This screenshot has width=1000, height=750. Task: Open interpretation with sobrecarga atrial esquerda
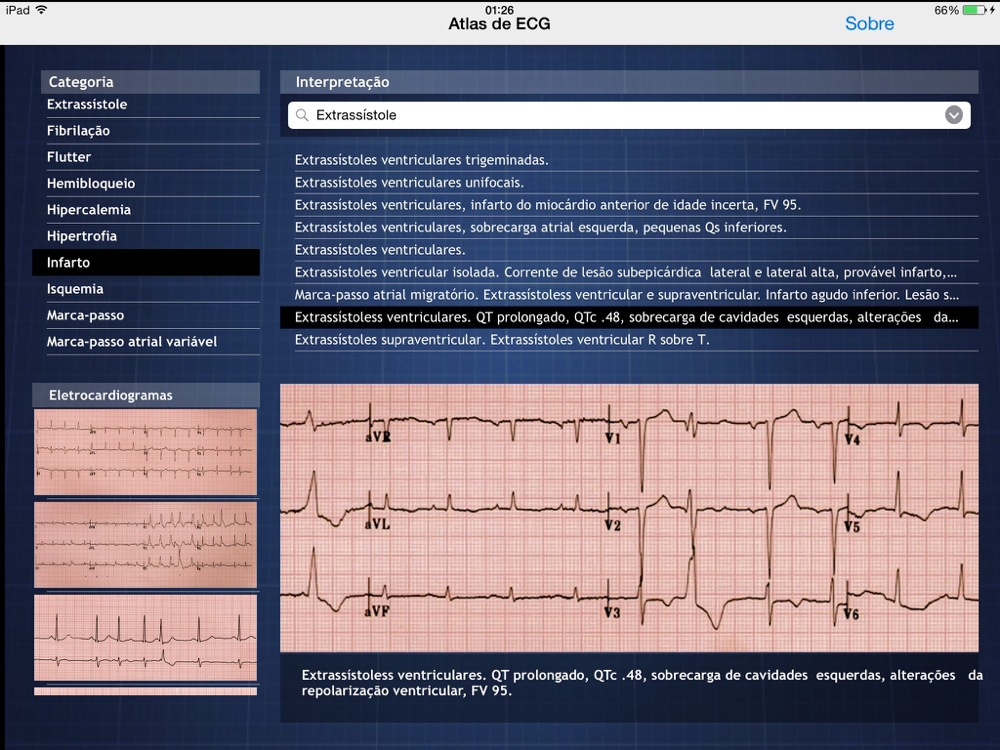click(629, 227)
